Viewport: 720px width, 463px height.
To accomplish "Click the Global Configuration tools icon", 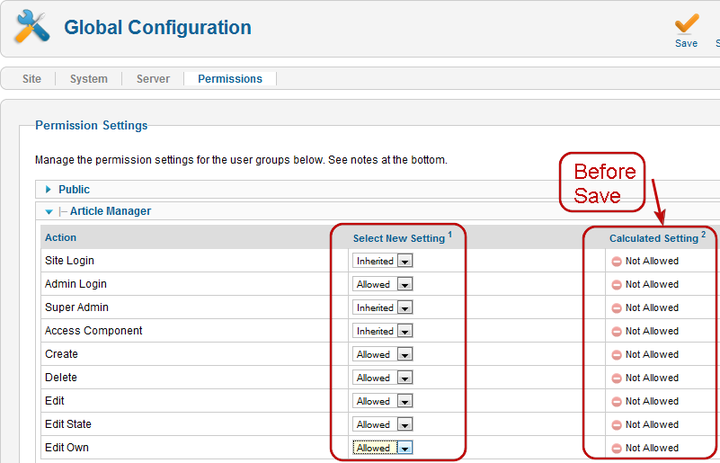I will tap(31, 28).
